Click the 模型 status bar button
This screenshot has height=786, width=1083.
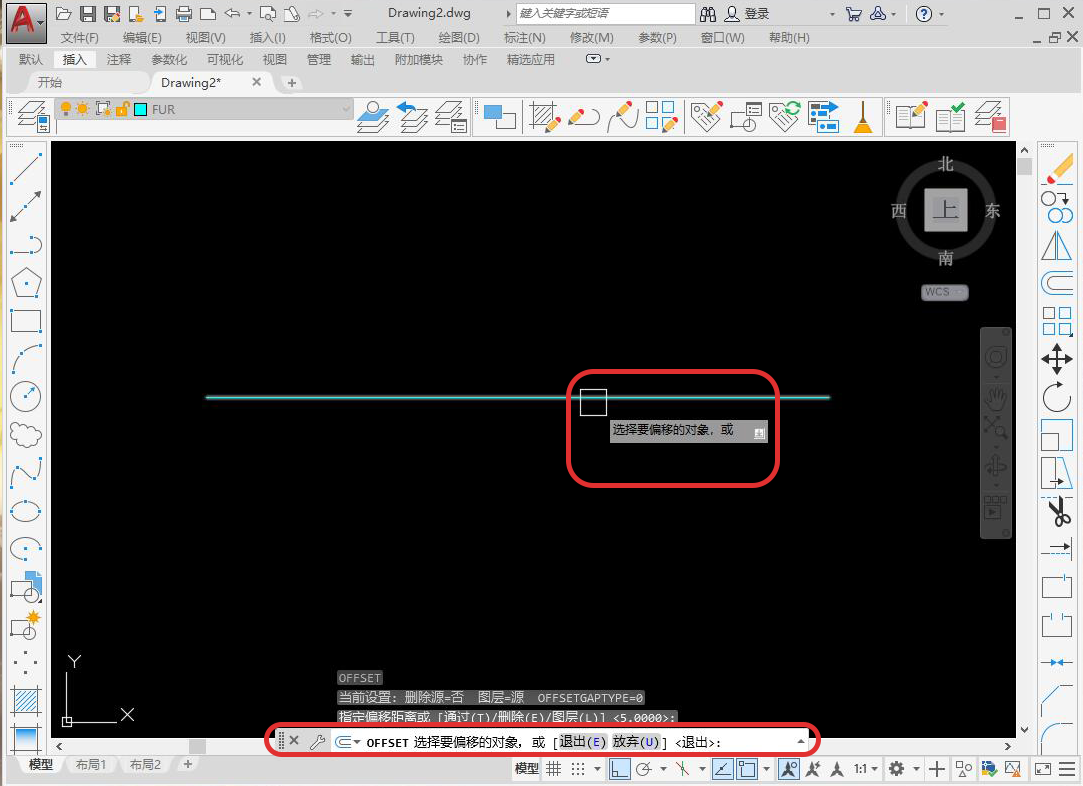[526, 769]
